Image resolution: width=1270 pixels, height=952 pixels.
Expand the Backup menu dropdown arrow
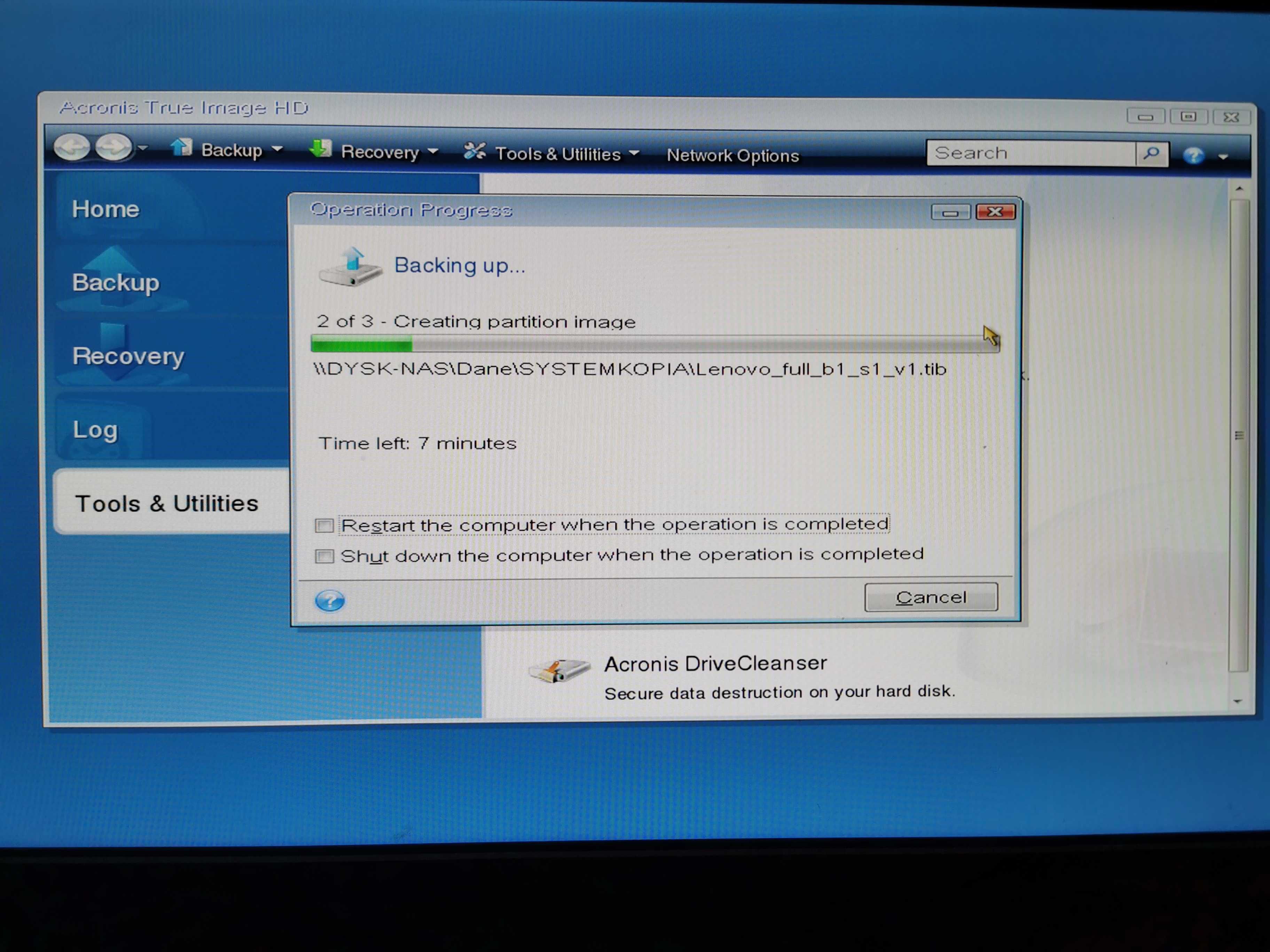[x=277, y=149]
